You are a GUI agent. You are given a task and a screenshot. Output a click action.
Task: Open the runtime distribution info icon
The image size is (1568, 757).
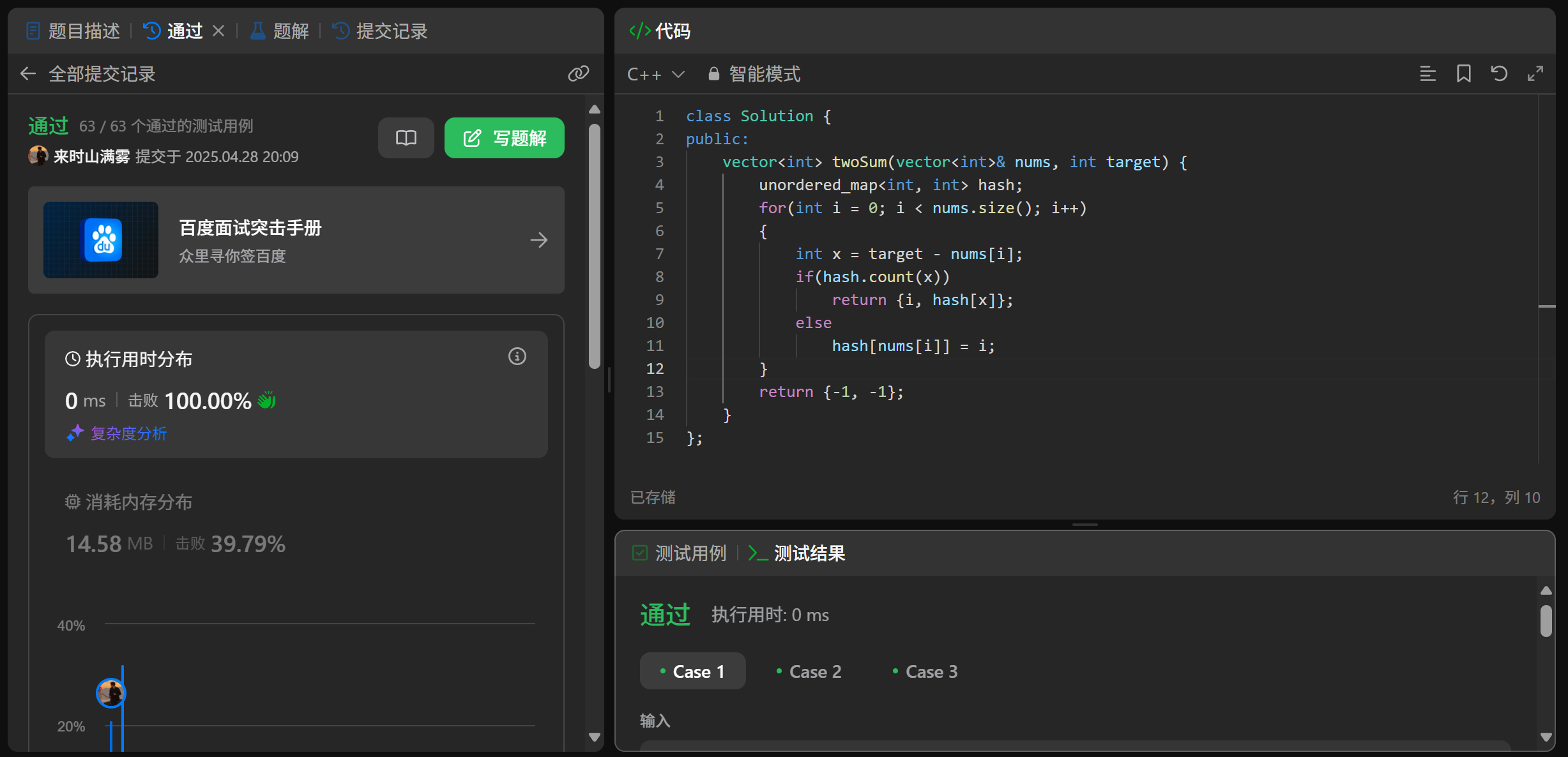(517, 356)
